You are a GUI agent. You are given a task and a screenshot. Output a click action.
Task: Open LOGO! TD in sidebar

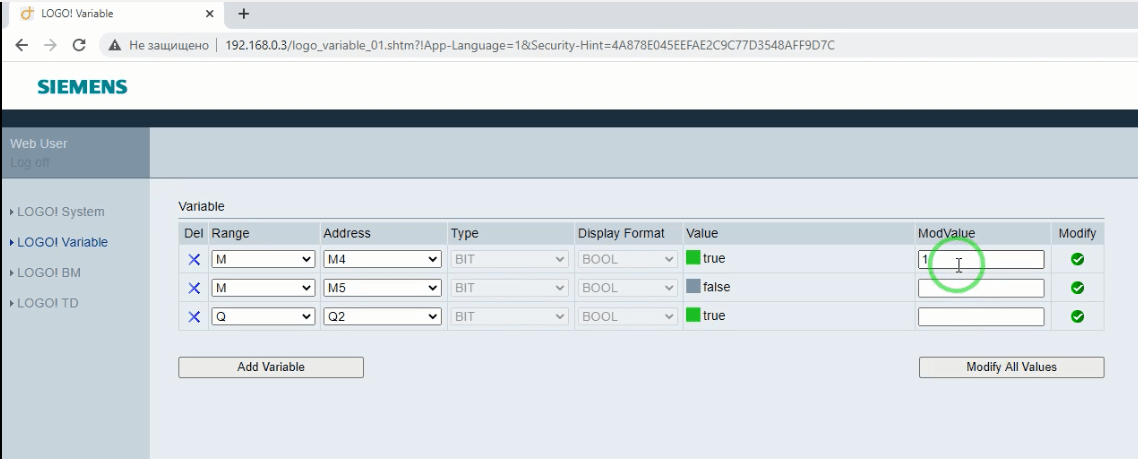(48, 303)
